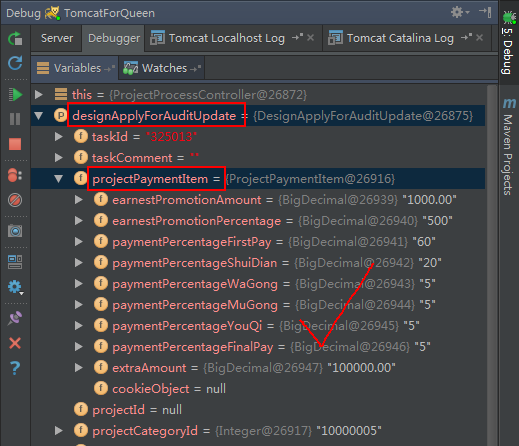This screenshot has height=446, width=519.
Task: Expand the projectCategoryId node
Action: tap(59, 431)
